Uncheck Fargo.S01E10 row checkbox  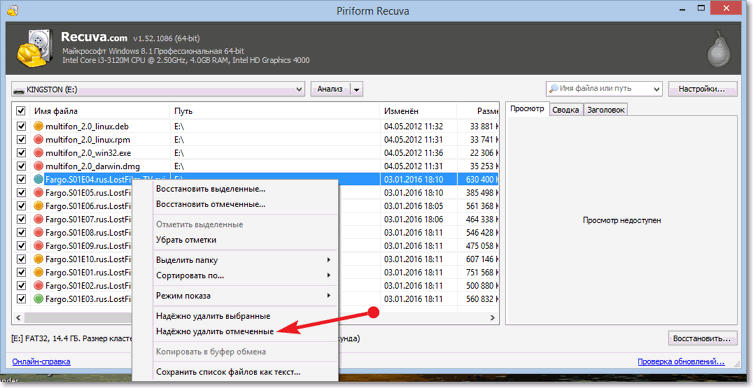tap(21, 259)
